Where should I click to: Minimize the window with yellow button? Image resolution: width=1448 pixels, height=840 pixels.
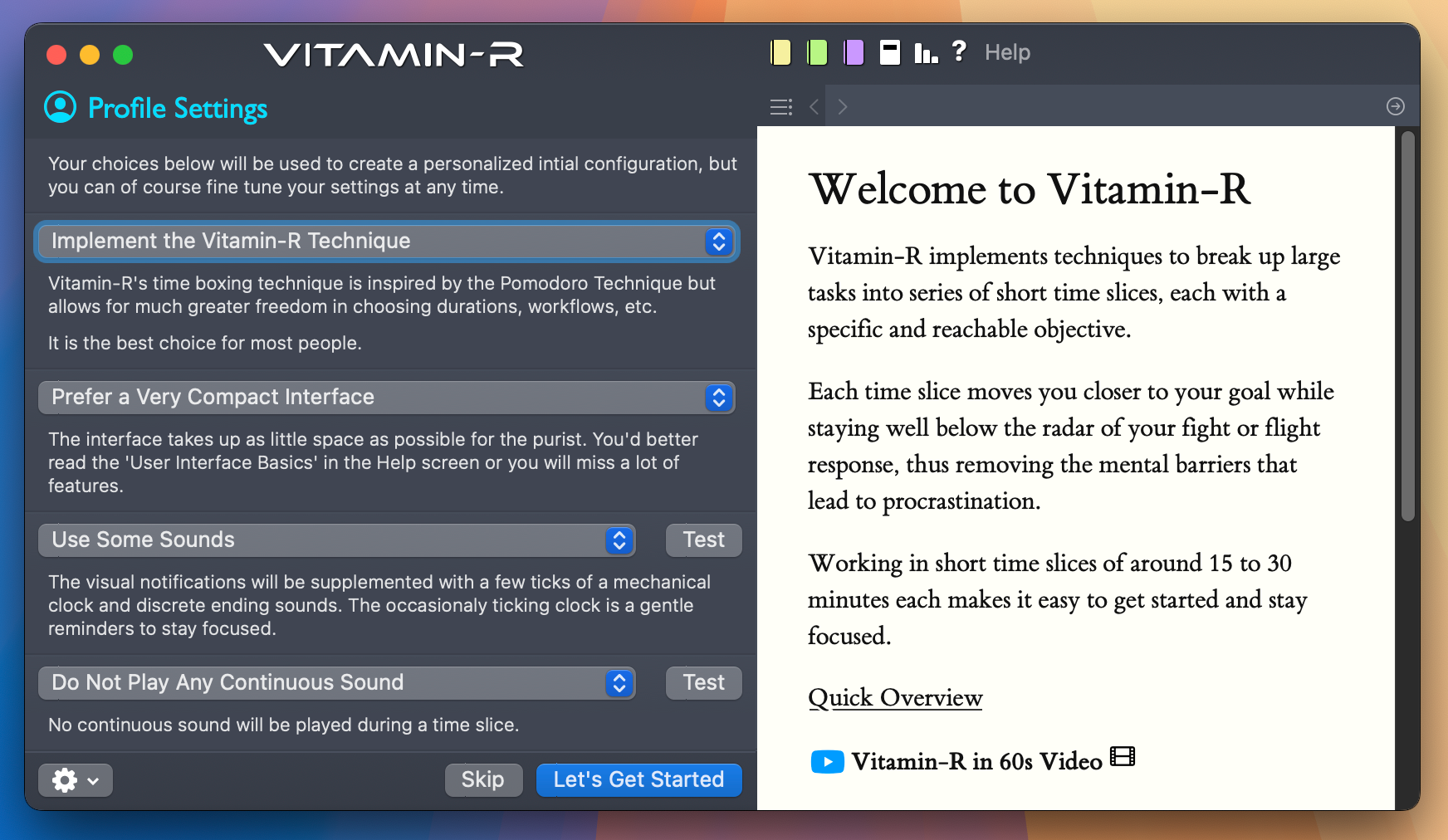(90, 55)
